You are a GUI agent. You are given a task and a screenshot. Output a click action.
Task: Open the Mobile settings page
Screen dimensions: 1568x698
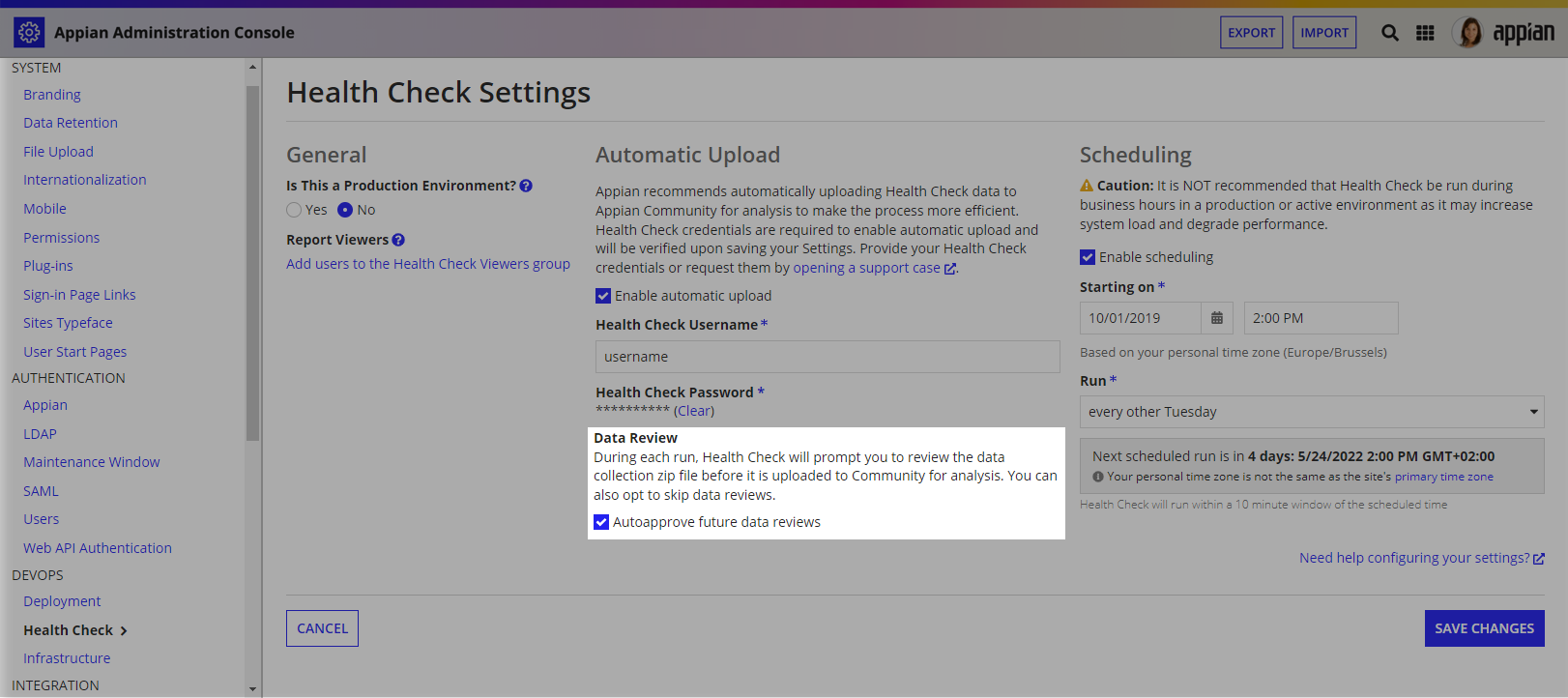(44, 209)
